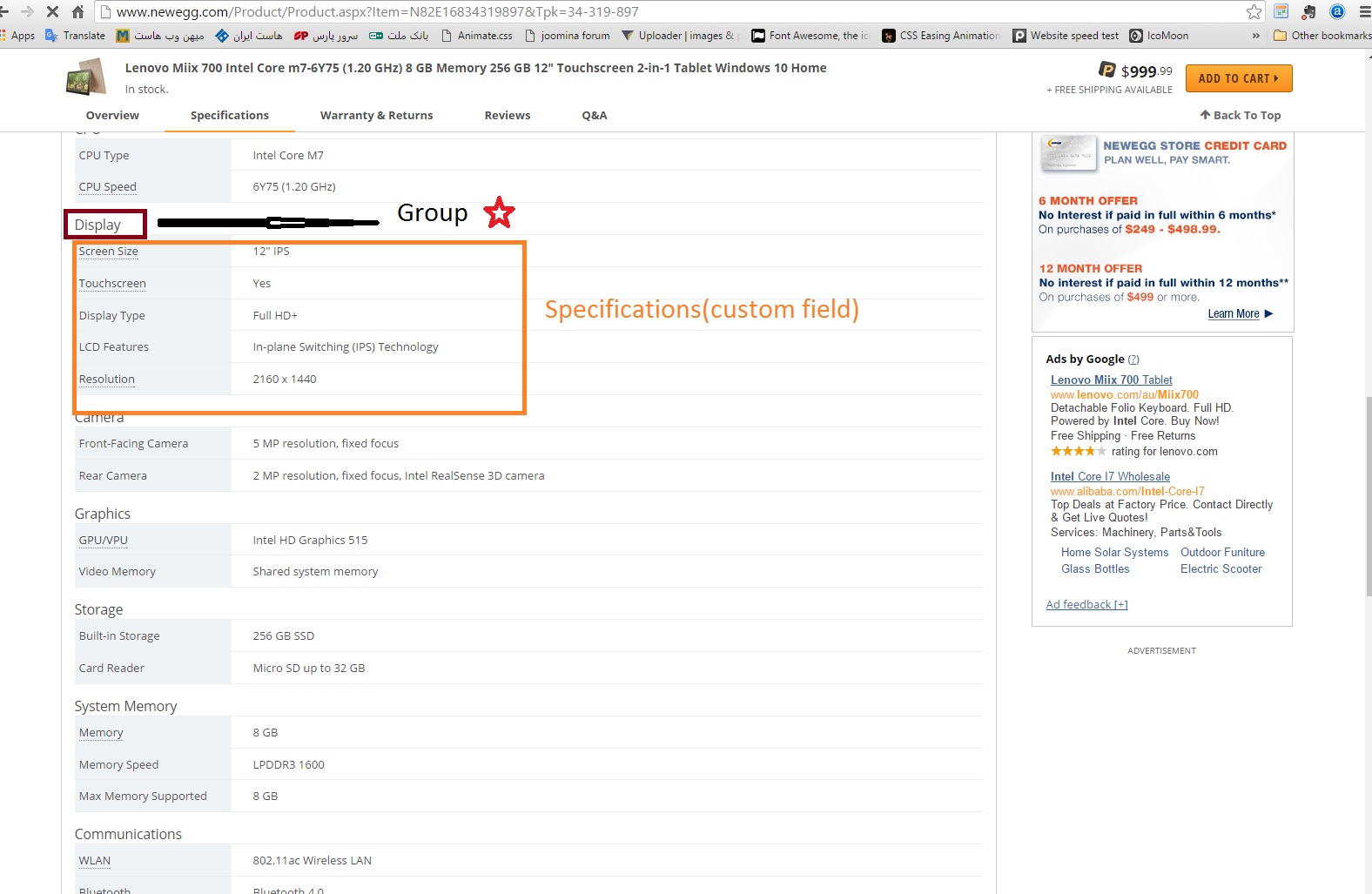Open the Animate.css bookmark
The width and height of the screenshot is (1372, 894).
pos(477,36)
